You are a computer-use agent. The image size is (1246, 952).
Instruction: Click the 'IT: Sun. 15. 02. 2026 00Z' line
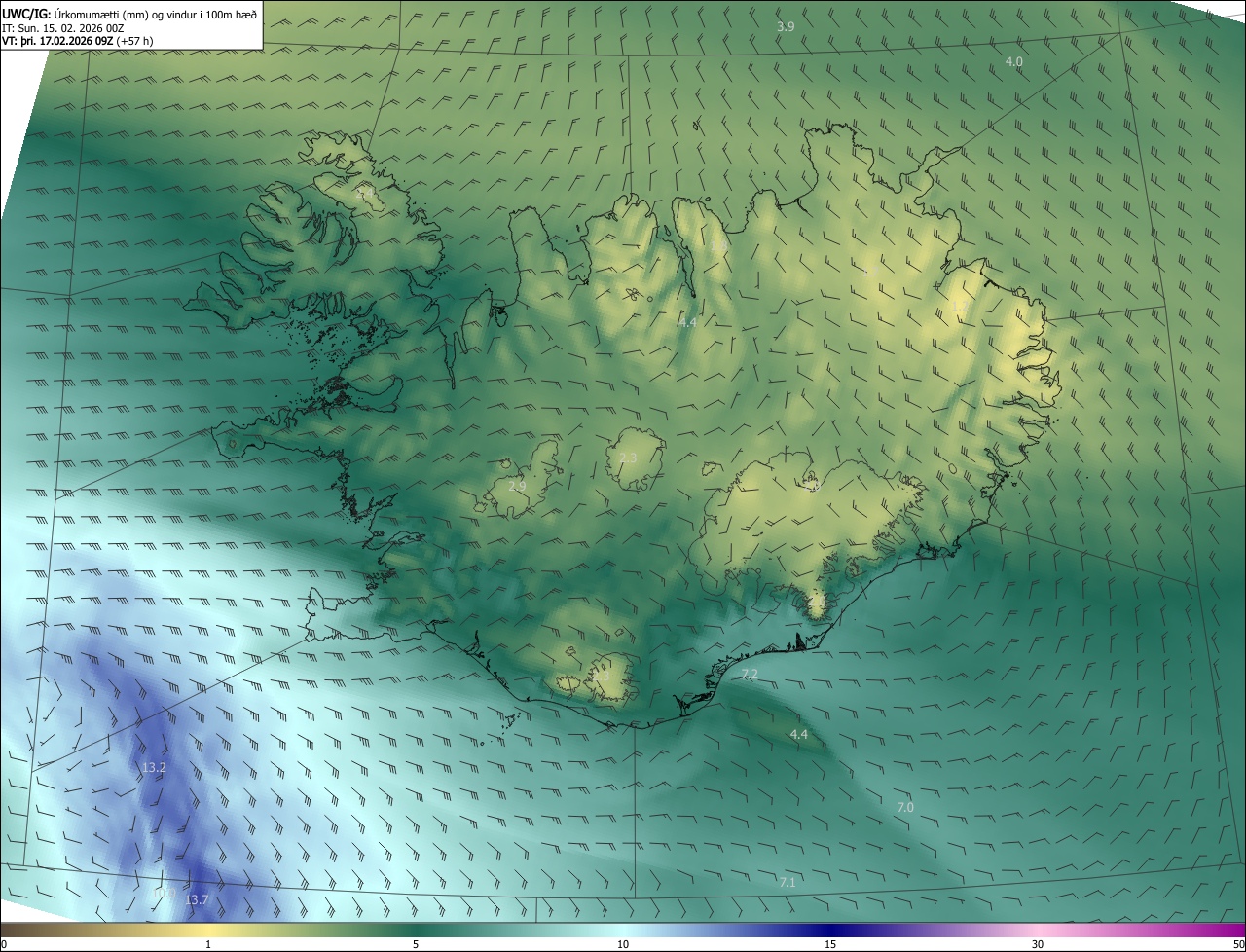62,28
